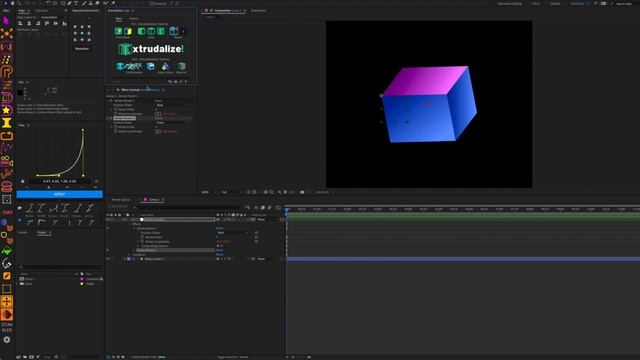The image size is (640, 360).
Task: Toggle last checkbox in Effect Controls list
Action: click(116, 131)
